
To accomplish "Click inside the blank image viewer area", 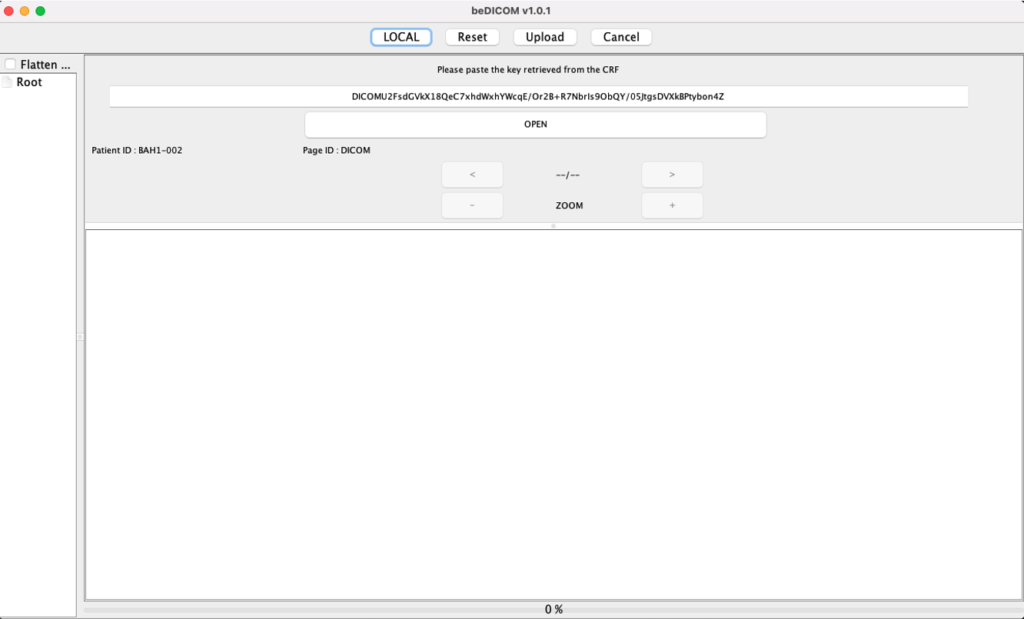I will (553, 414).
